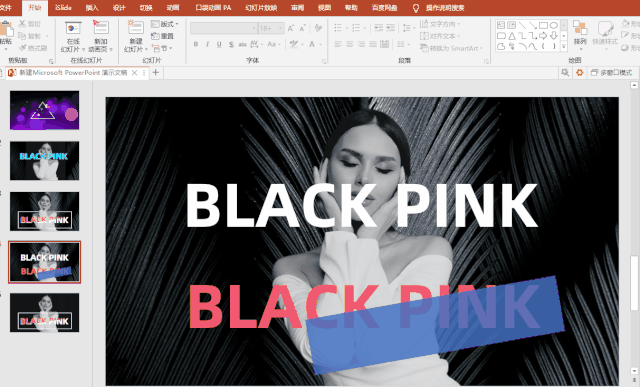The width and height of the screenshot is (640, 387).
Task: Click the 多窗口模式 multi-window button
Action: pyautogui.click(x=612, y=73)
